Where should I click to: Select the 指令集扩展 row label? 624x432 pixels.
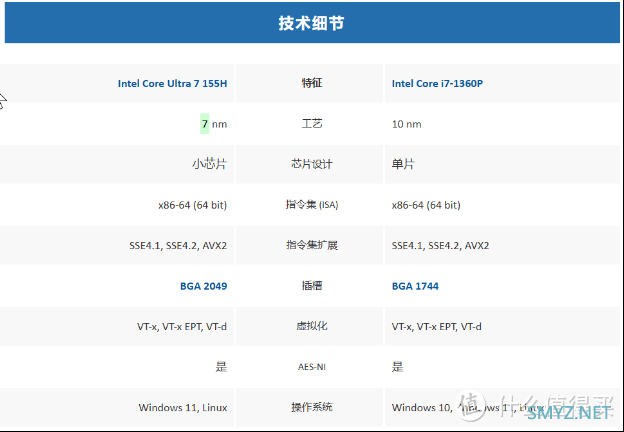point(312,245)
